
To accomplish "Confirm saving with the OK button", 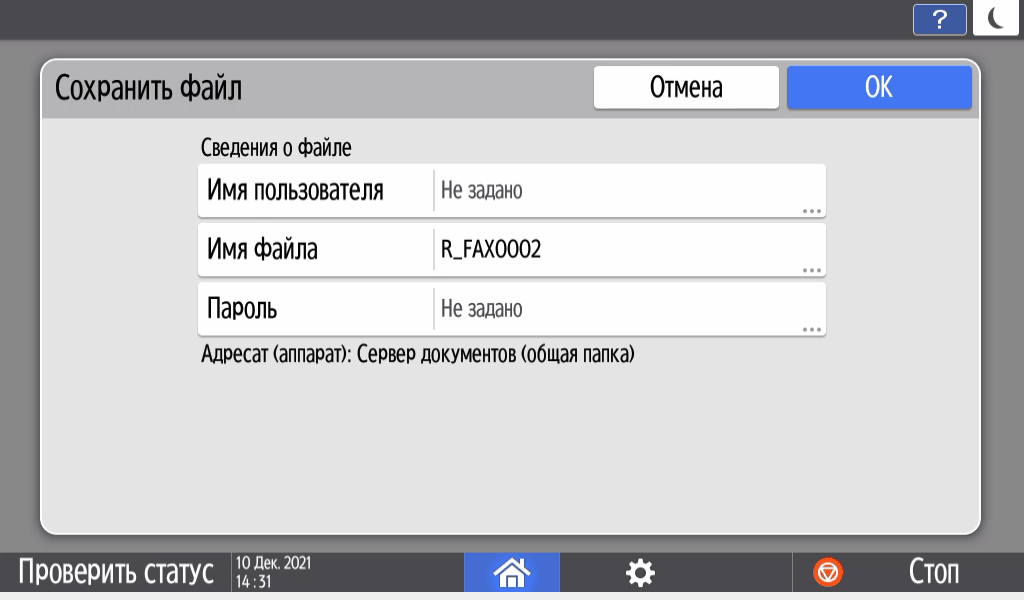I will coord(879,87).
